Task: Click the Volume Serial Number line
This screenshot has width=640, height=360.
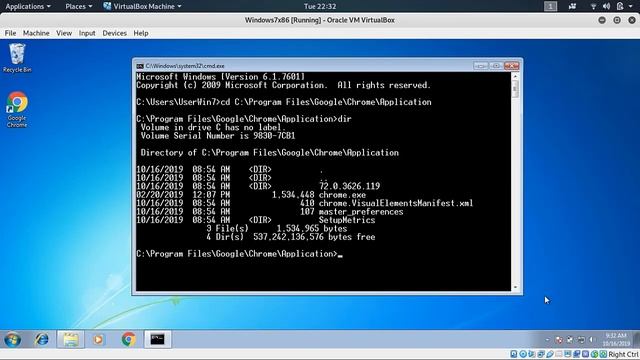Action: pyautogui.click(x=218, y=136)
